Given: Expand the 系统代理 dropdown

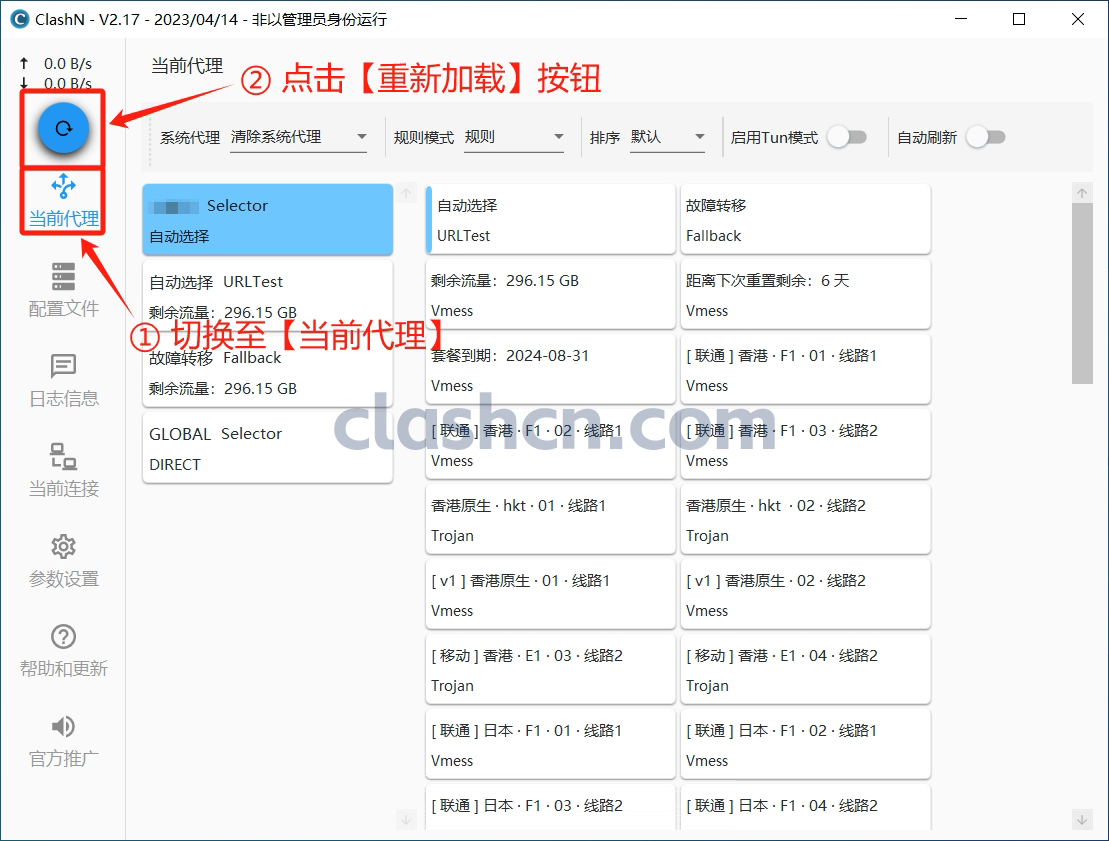Looking at the screenshot, I should click(x=298, y=137).
